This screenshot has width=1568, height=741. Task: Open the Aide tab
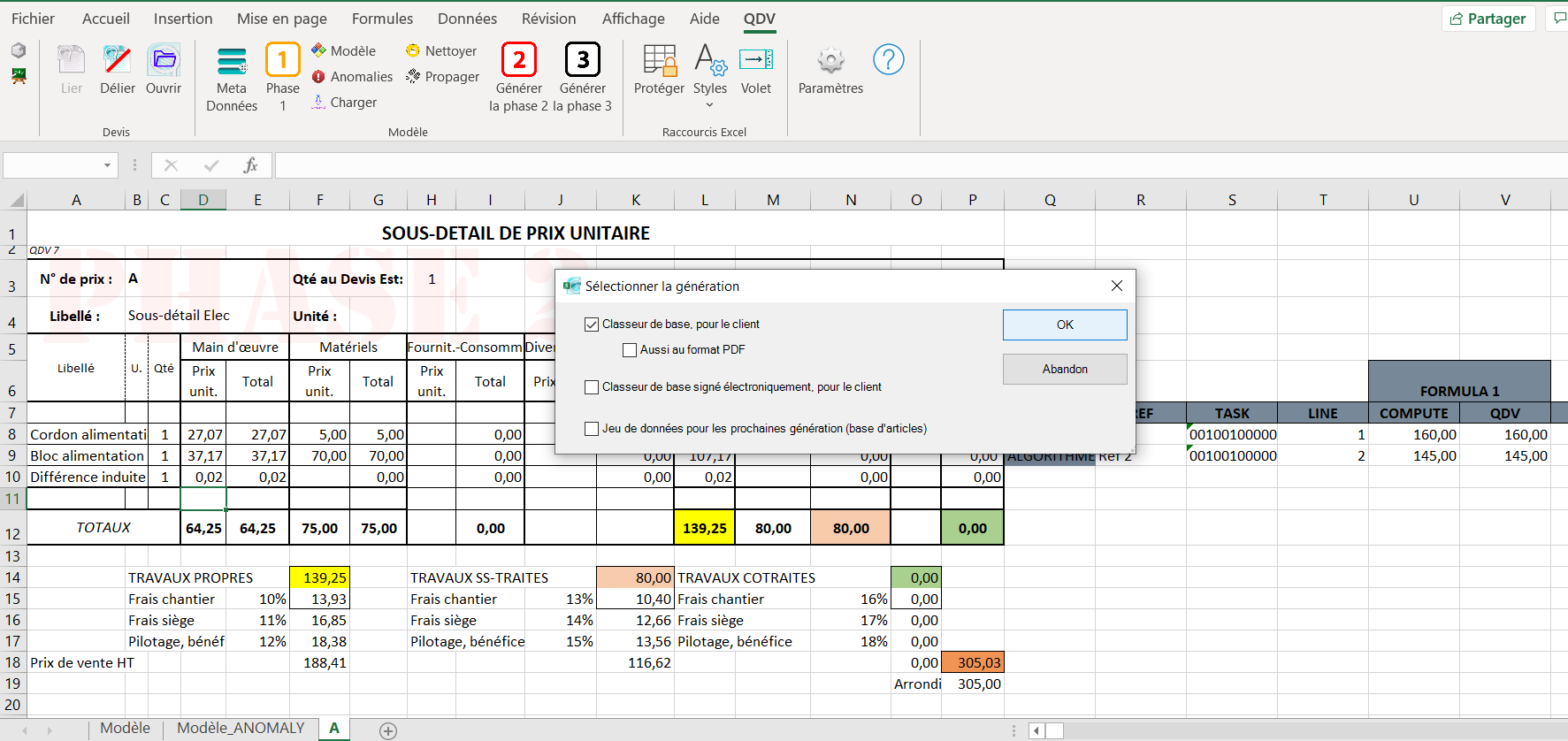[x=705, y=19]
